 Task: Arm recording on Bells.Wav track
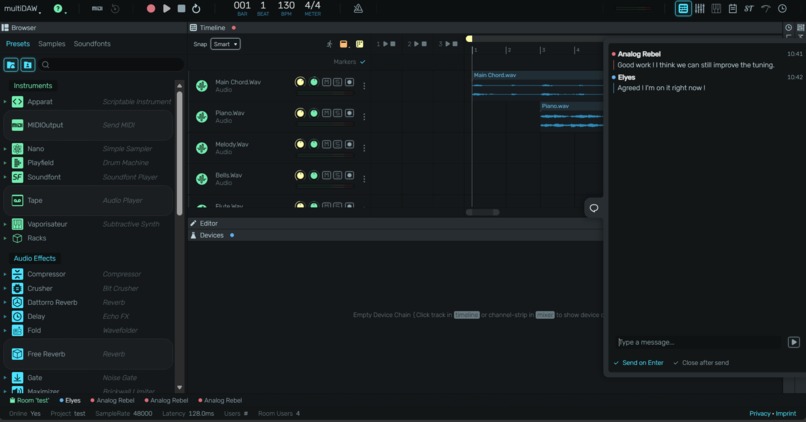tap(349, 175)
